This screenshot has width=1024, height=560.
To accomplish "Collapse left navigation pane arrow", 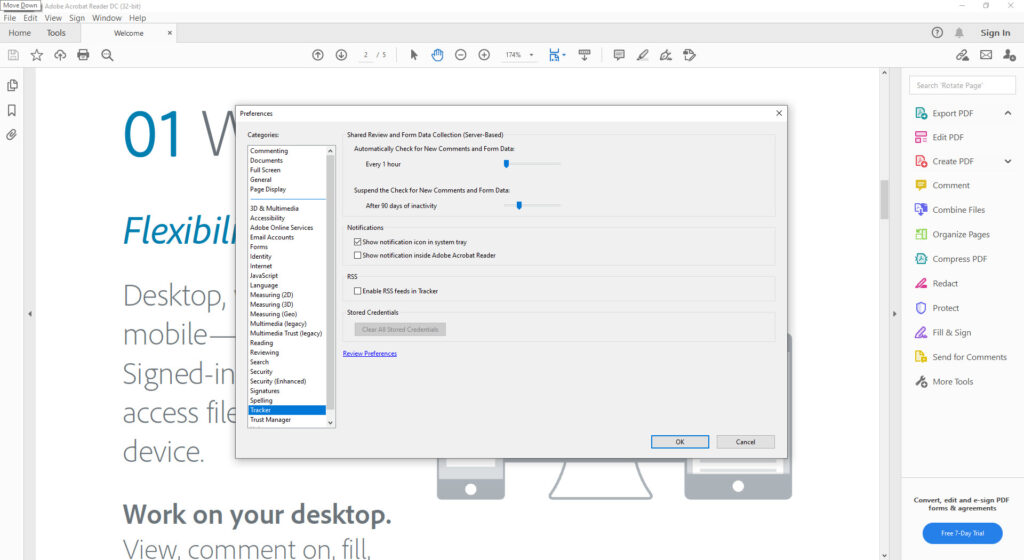I will click(x=30, y=314).
